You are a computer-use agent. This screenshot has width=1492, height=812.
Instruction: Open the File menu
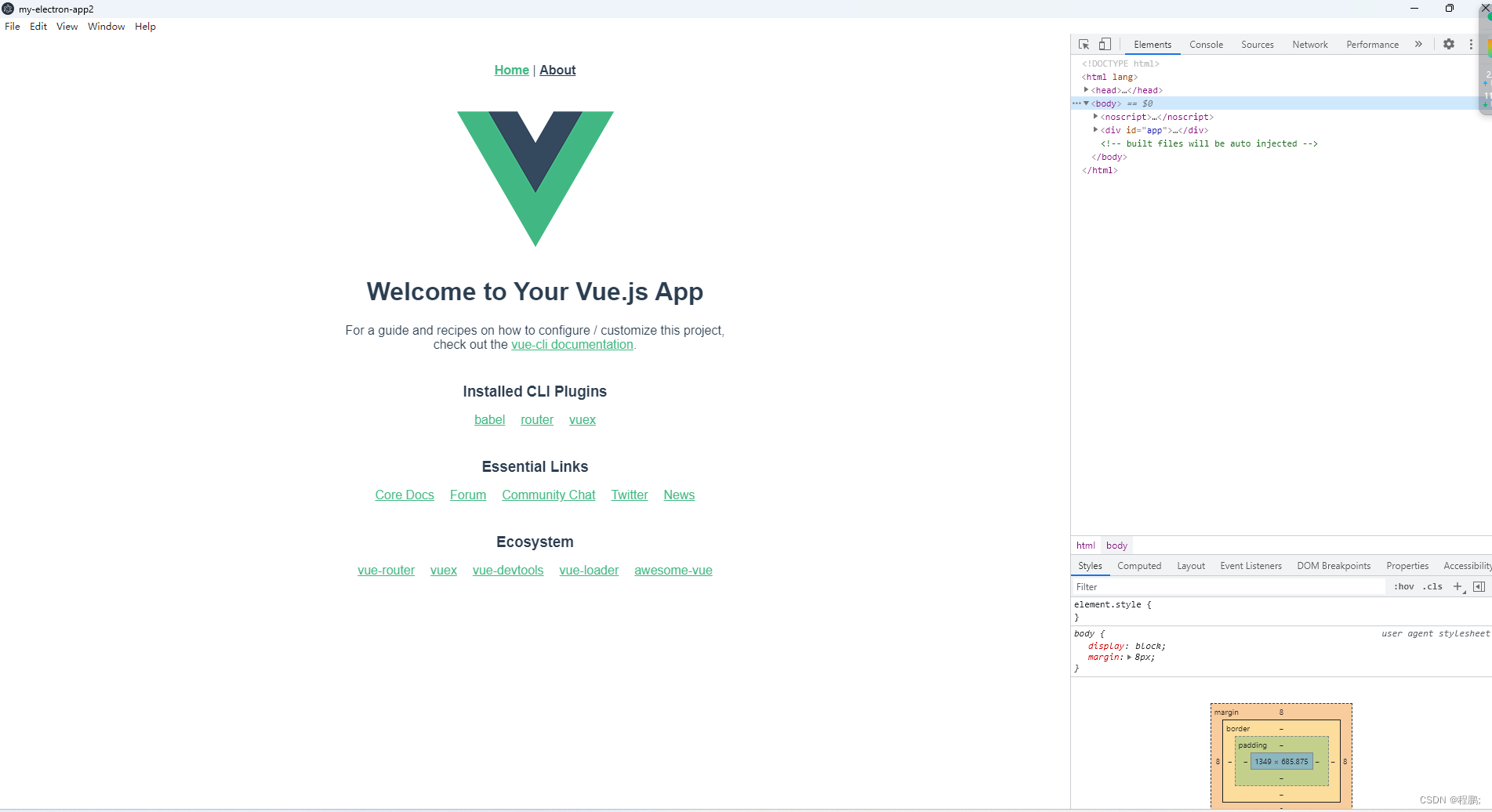tap(13, 27)
